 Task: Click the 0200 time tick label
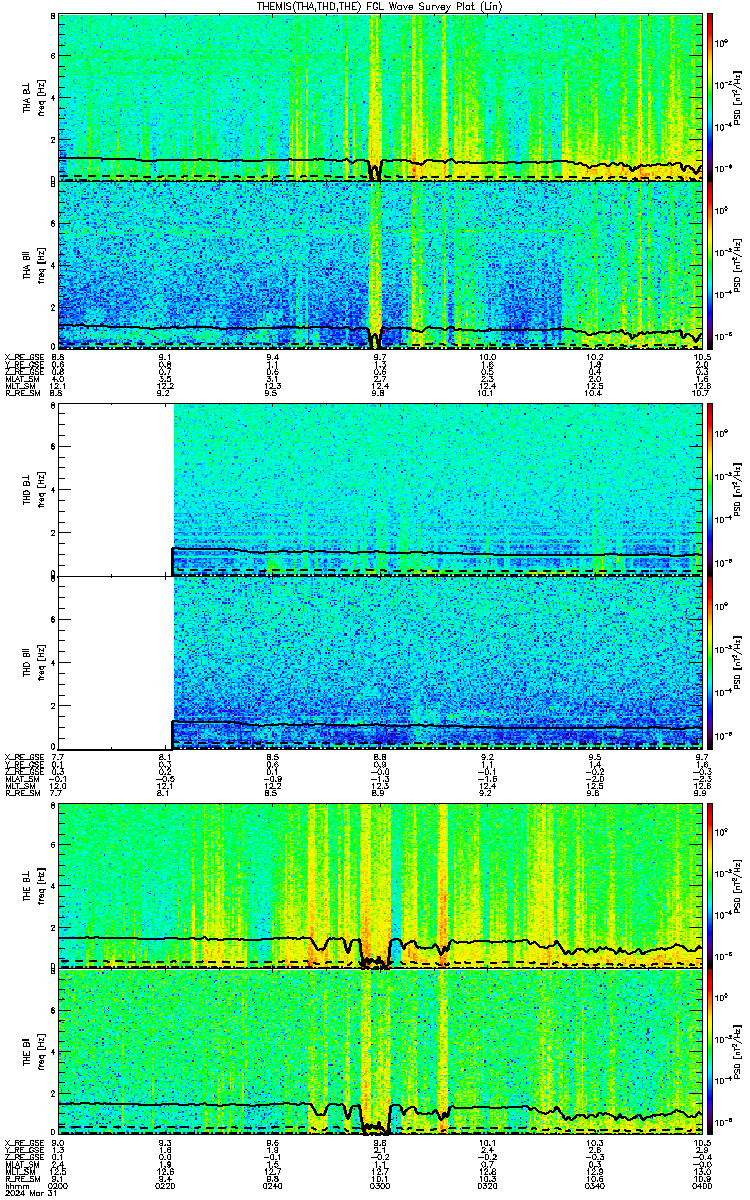point(59,1185)
